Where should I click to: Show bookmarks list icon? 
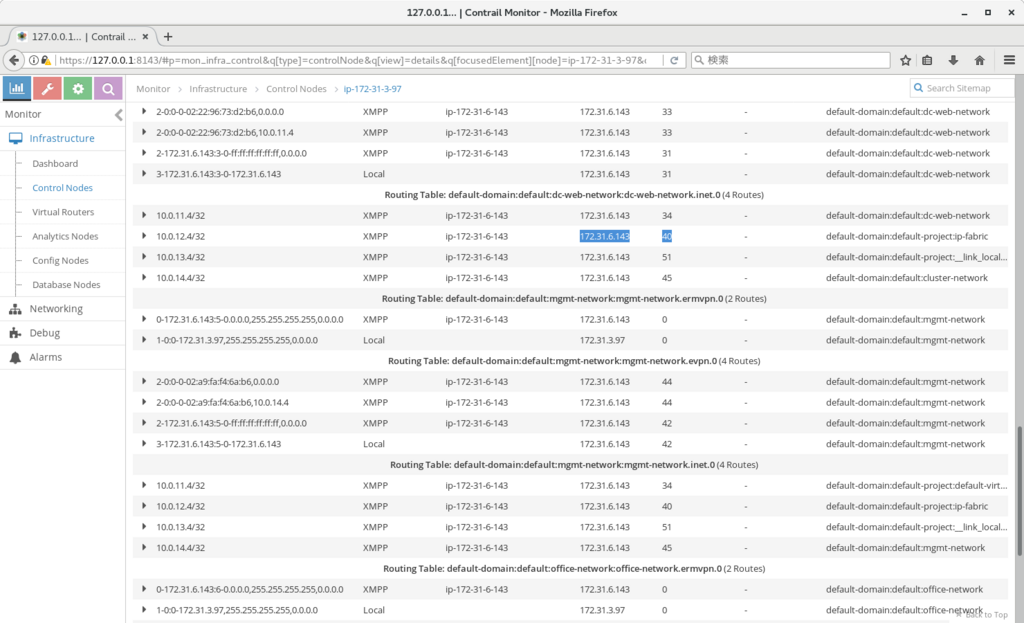click(927, 60)
